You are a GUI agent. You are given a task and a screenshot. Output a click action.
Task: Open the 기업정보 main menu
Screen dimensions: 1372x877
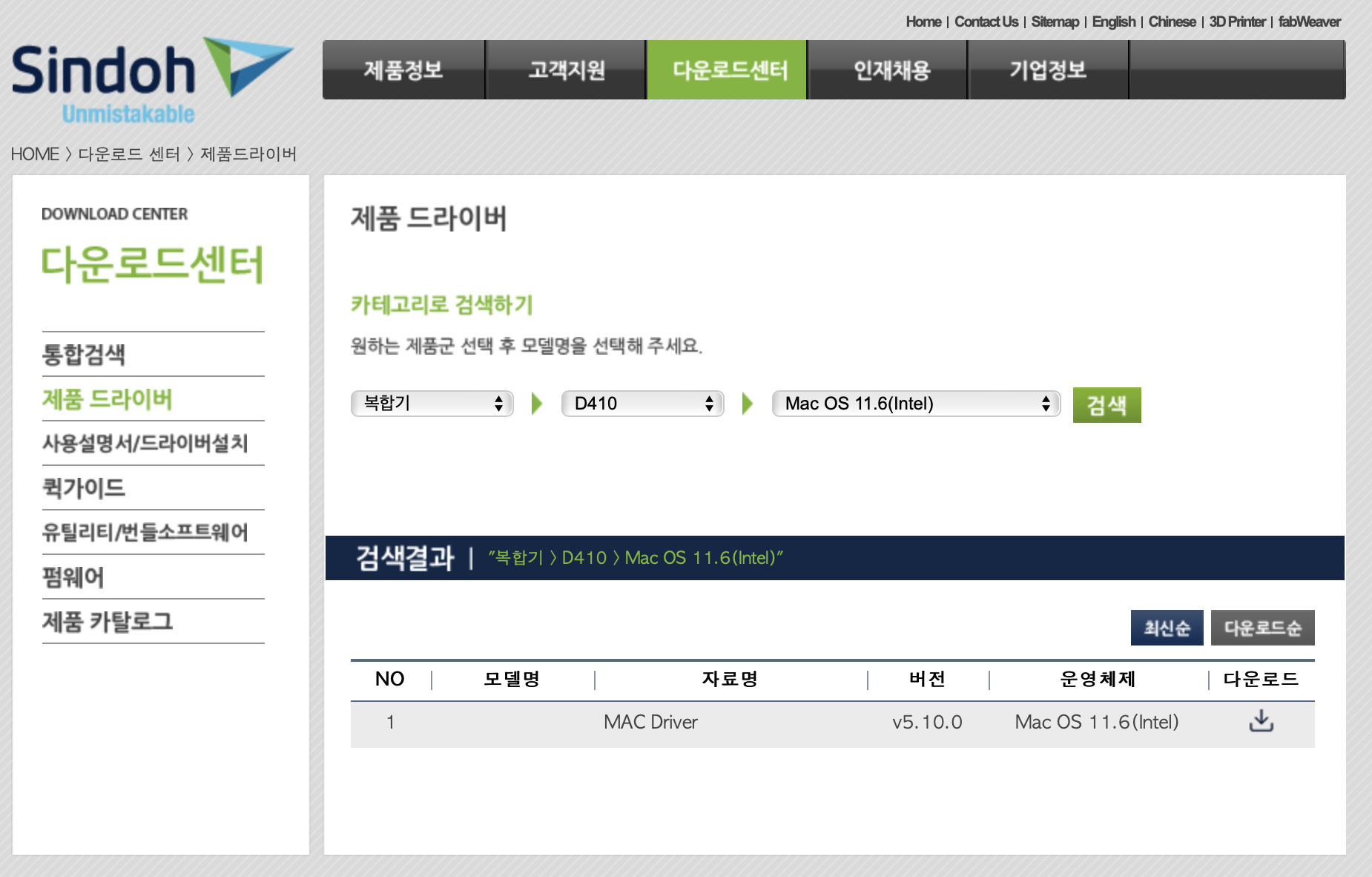tap(1049, 70)
